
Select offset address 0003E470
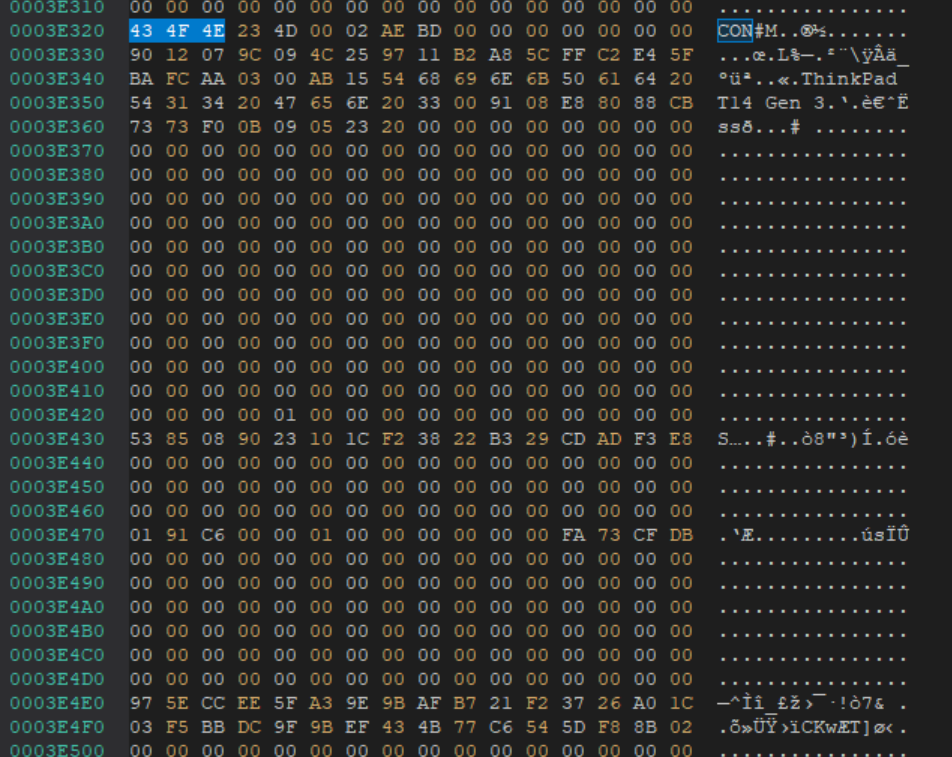pyautogui.click(x=57, y=535)
